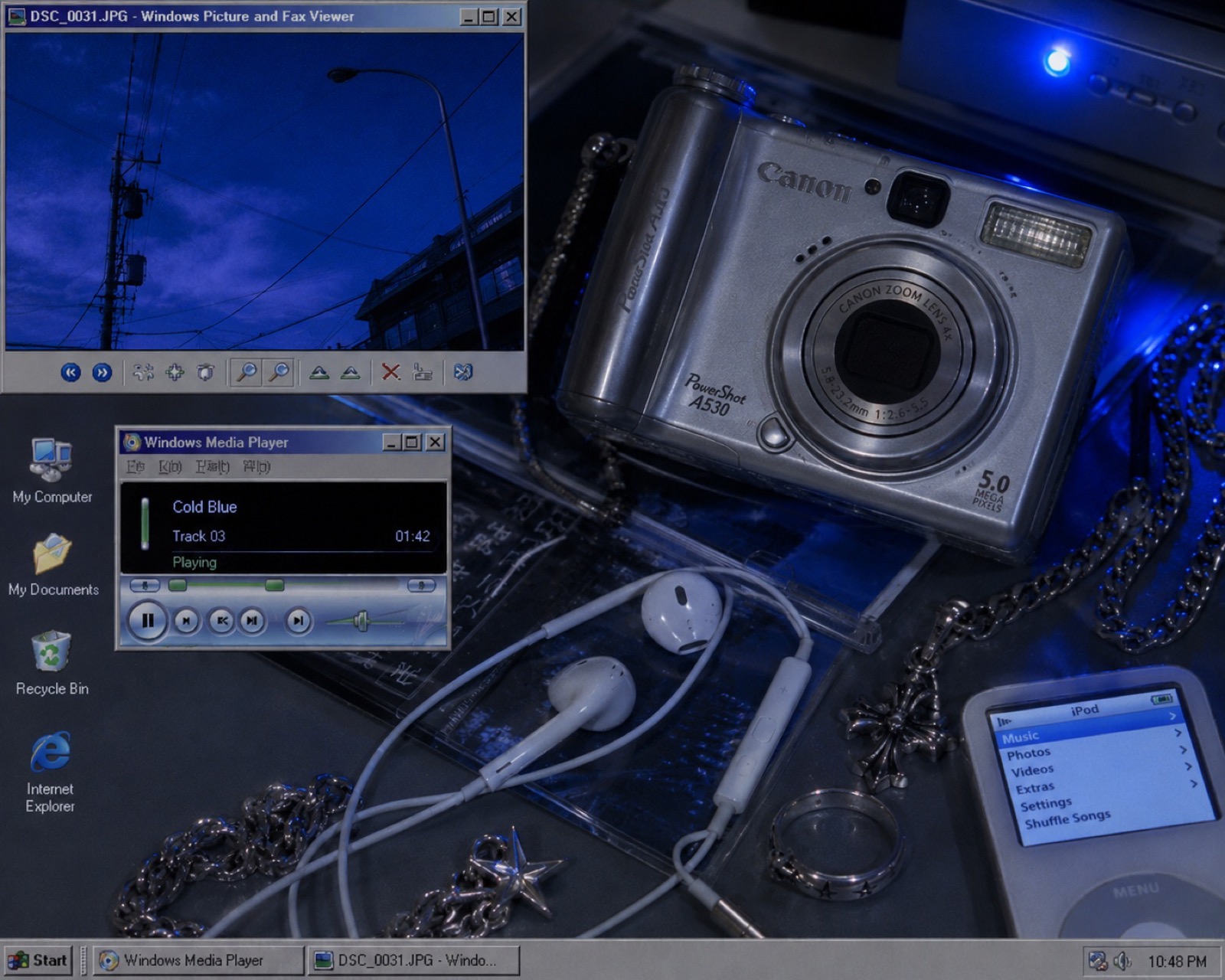Click the last blue icon in Picture Viewer toolbar
1225x980 pixels.
[463, 373]
